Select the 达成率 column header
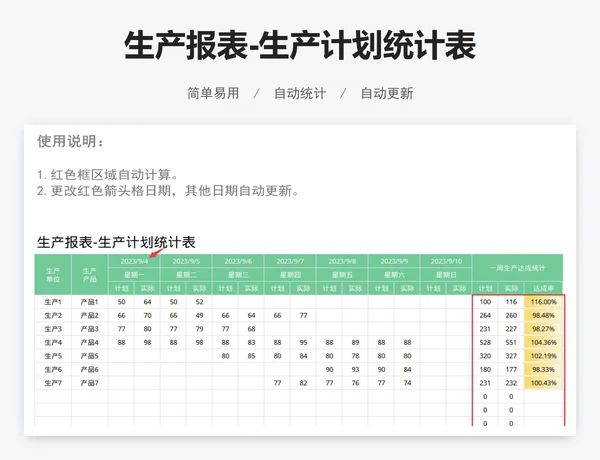 (543, 288)
